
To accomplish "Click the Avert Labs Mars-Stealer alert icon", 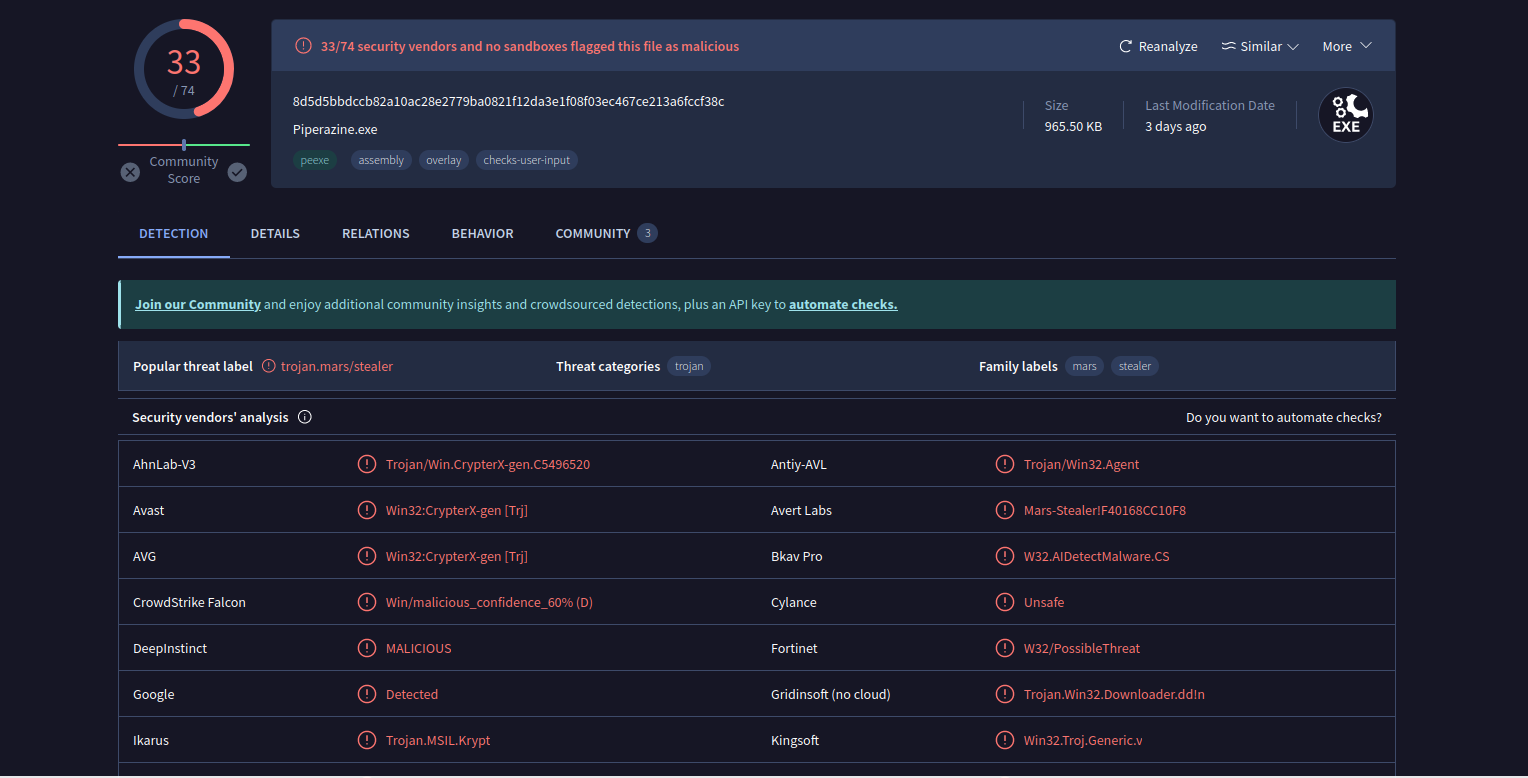I will [x=1005, y=510].
